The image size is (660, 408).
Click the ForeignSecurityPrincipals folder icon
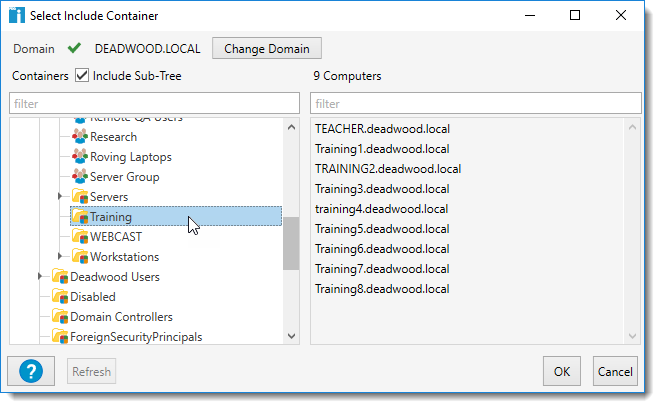pos(60,337)
